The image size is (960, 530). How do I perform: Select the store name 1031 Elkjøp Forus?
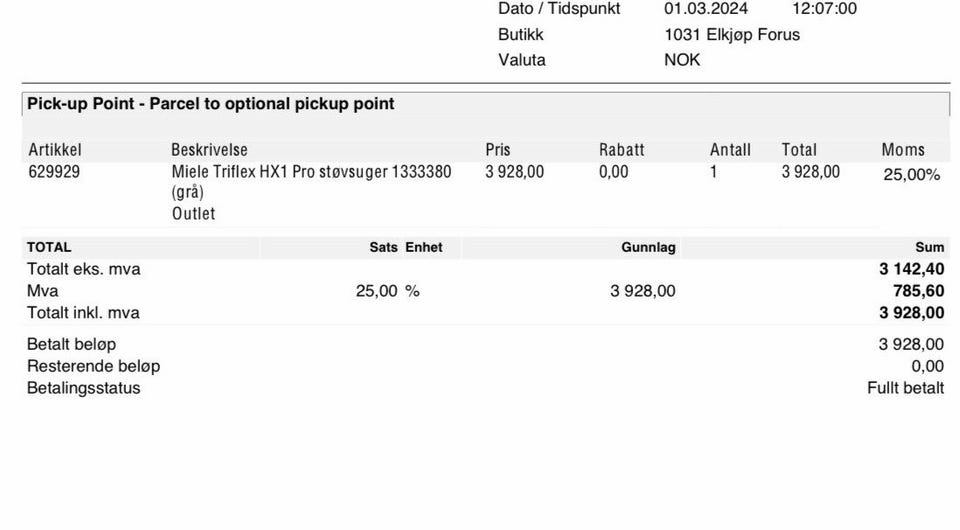tap(732, 34)
